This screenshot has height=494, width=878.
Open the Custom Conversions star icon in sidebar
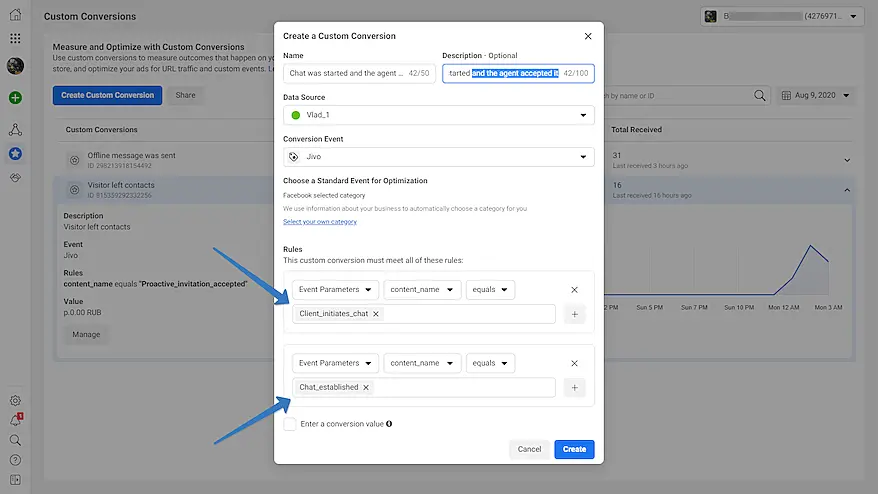click(15, 154)
